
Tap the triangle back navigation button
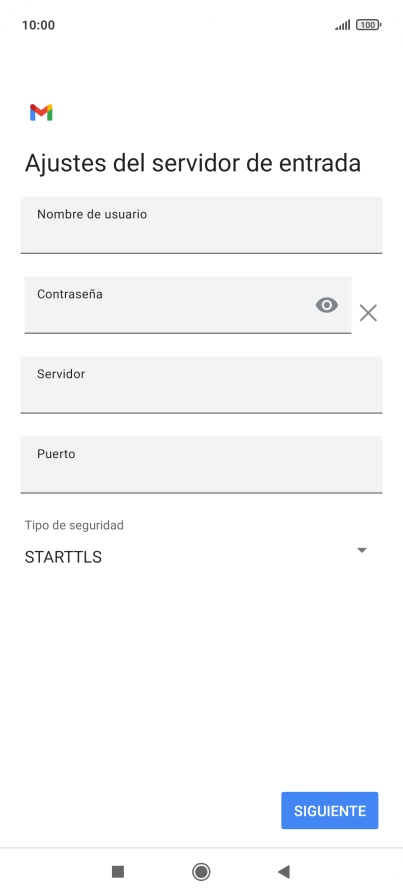(x=284, y=871)
